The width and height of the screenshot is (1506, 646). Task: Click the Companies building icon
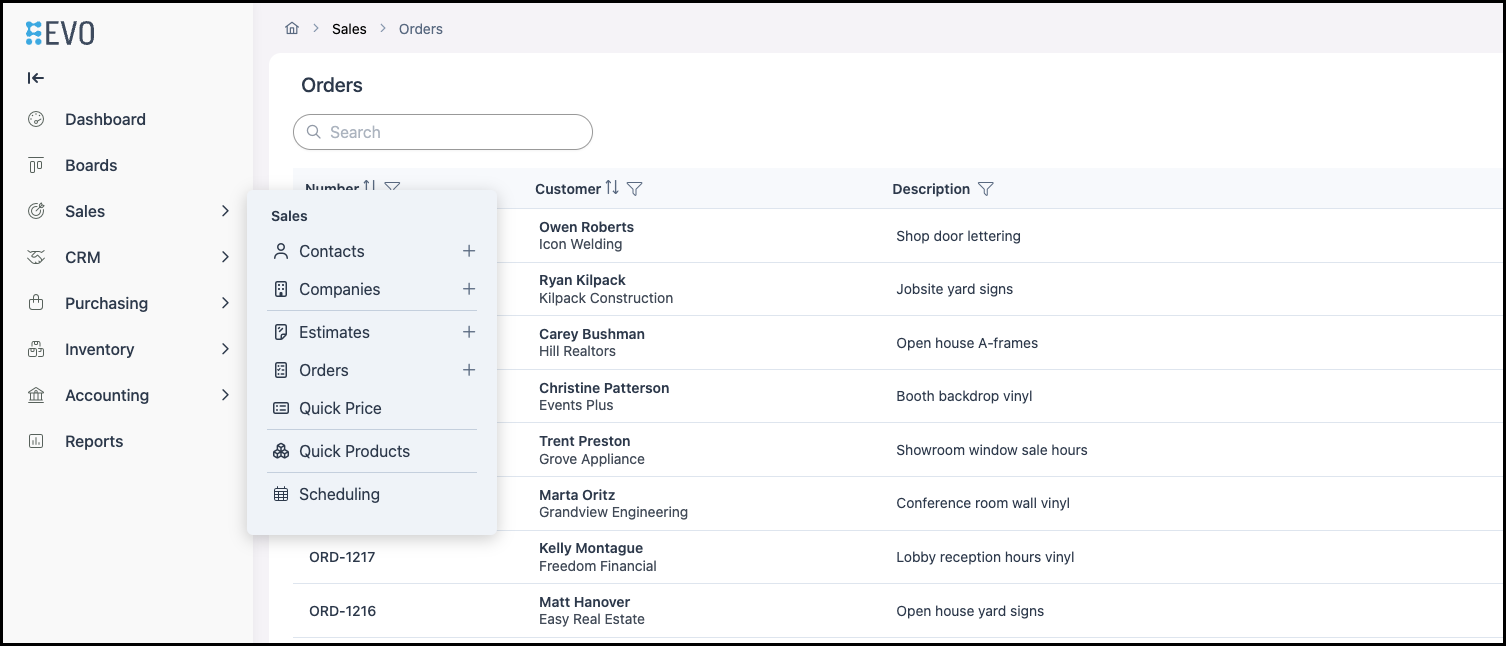(x=281, y=289)
